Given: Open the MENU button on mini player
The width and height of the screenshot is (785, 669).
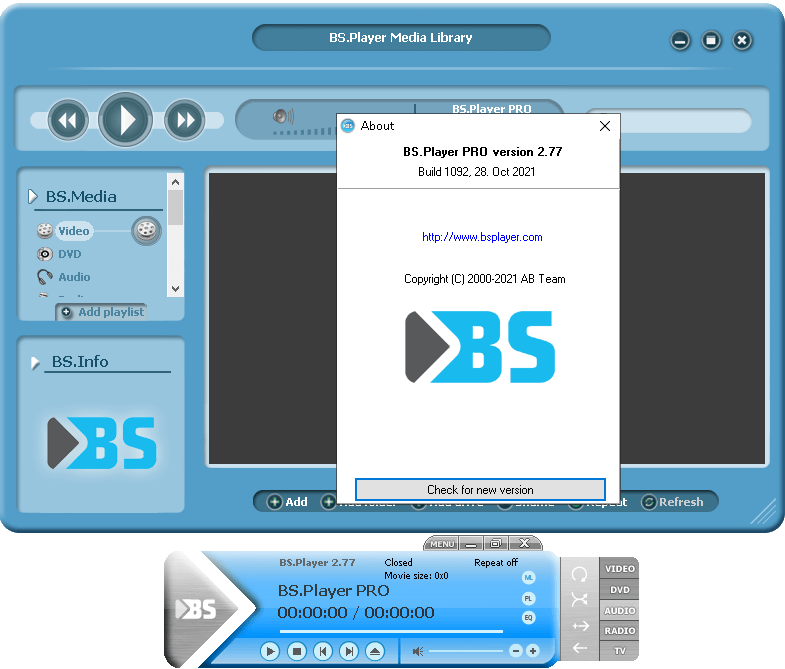Looking at the screenshot, I should click(x=442, y=544).
